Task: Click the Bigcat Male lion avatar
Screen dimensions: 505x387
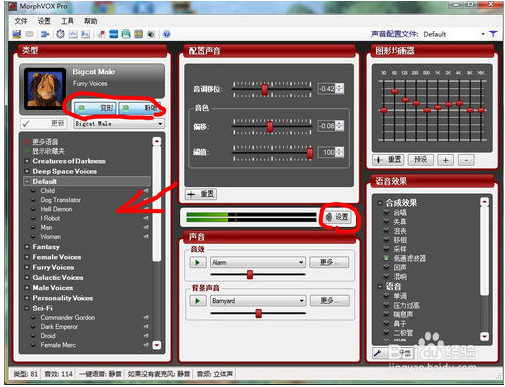Action: (45, 89)
